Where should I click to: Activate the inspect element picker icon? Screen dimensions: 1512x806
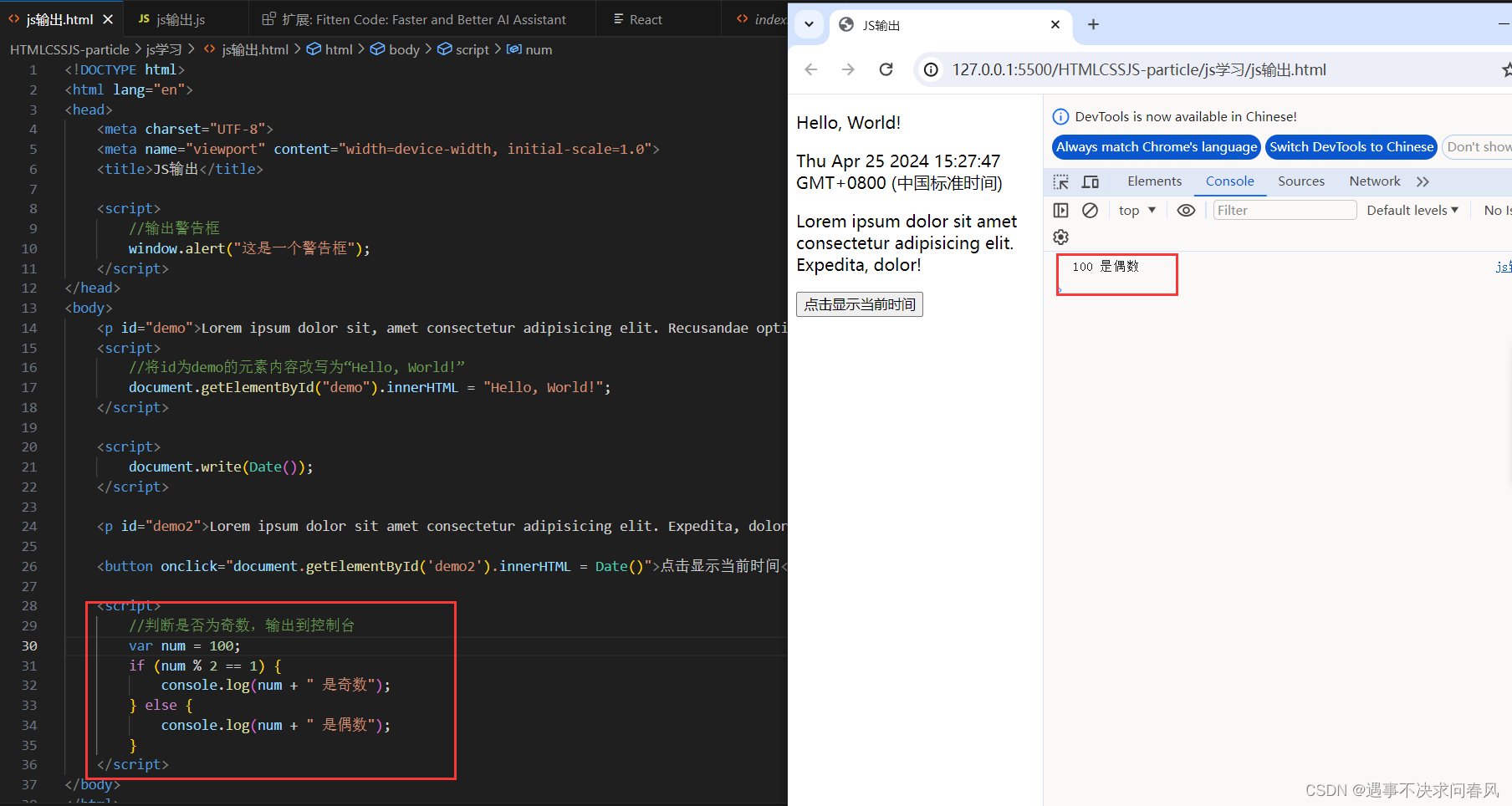[1061, 181]
